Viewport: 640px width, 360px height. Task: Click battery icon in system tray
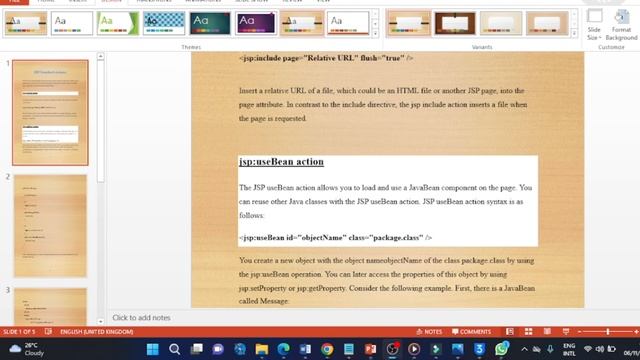point(611,349)
